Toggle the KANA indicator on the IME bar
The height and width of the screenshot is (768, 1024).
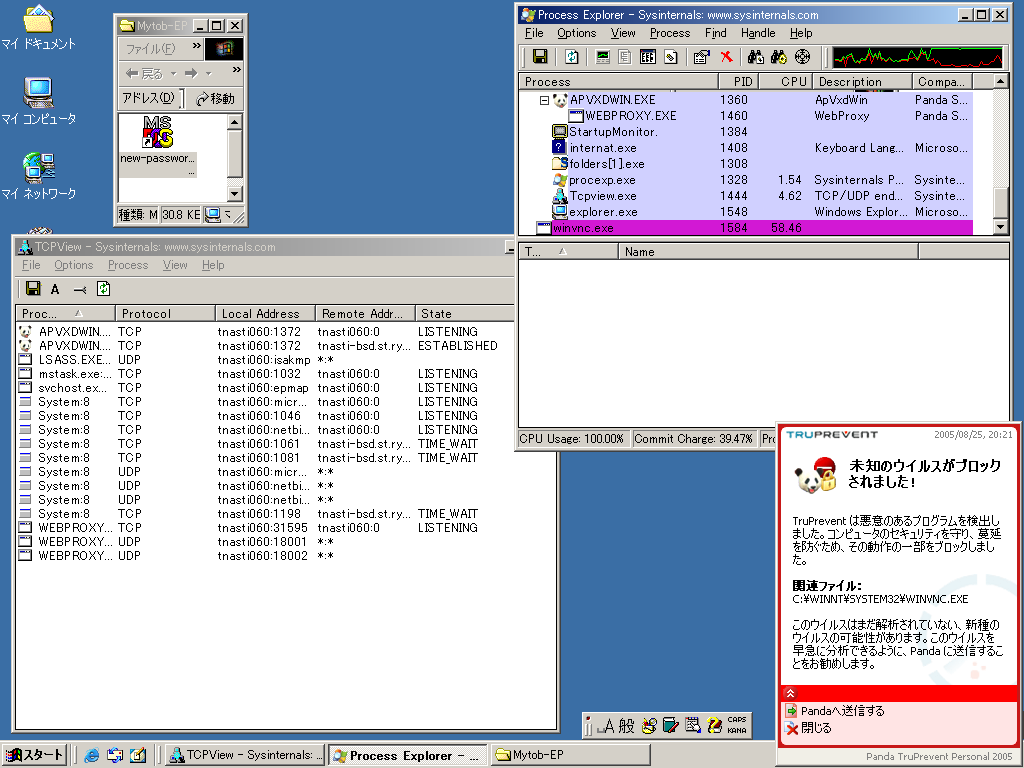(x=736, y=730)
